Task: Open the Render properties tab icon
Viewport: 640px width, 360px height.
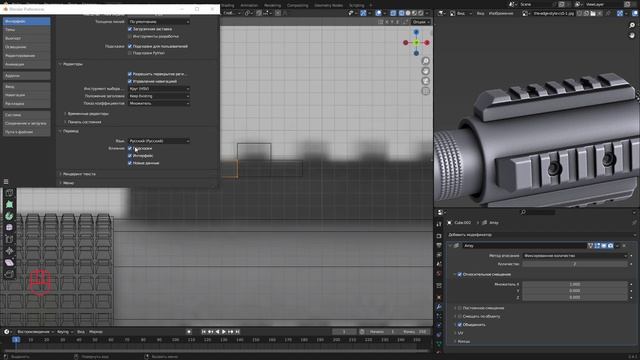Action: tap(439, 236)
